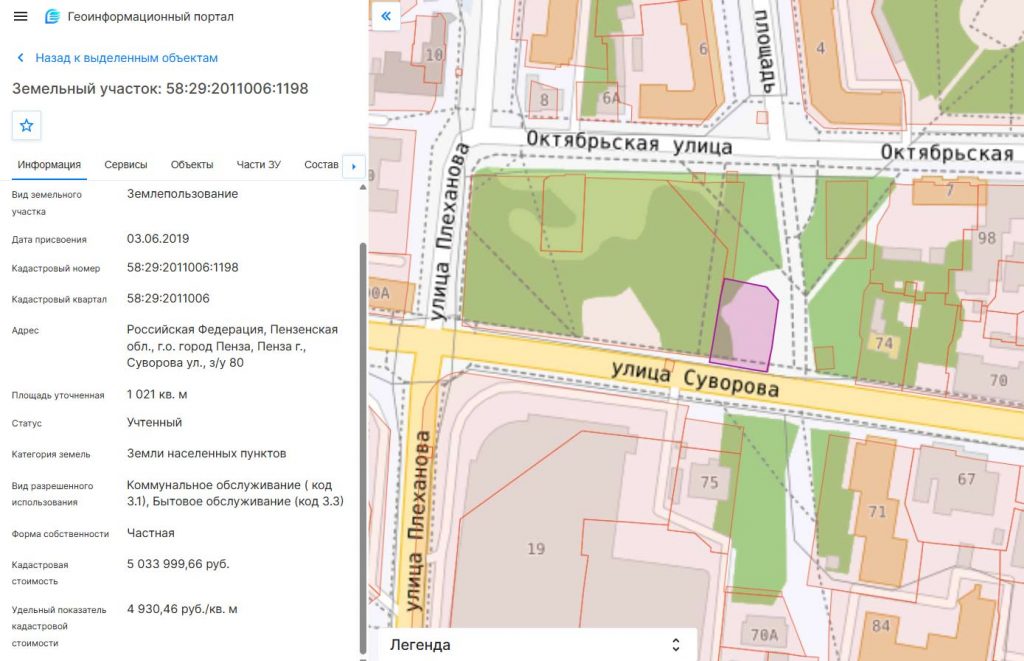Open the Состав tab
The height and width of the screenshot is (661, 1024).
point(321,165)
